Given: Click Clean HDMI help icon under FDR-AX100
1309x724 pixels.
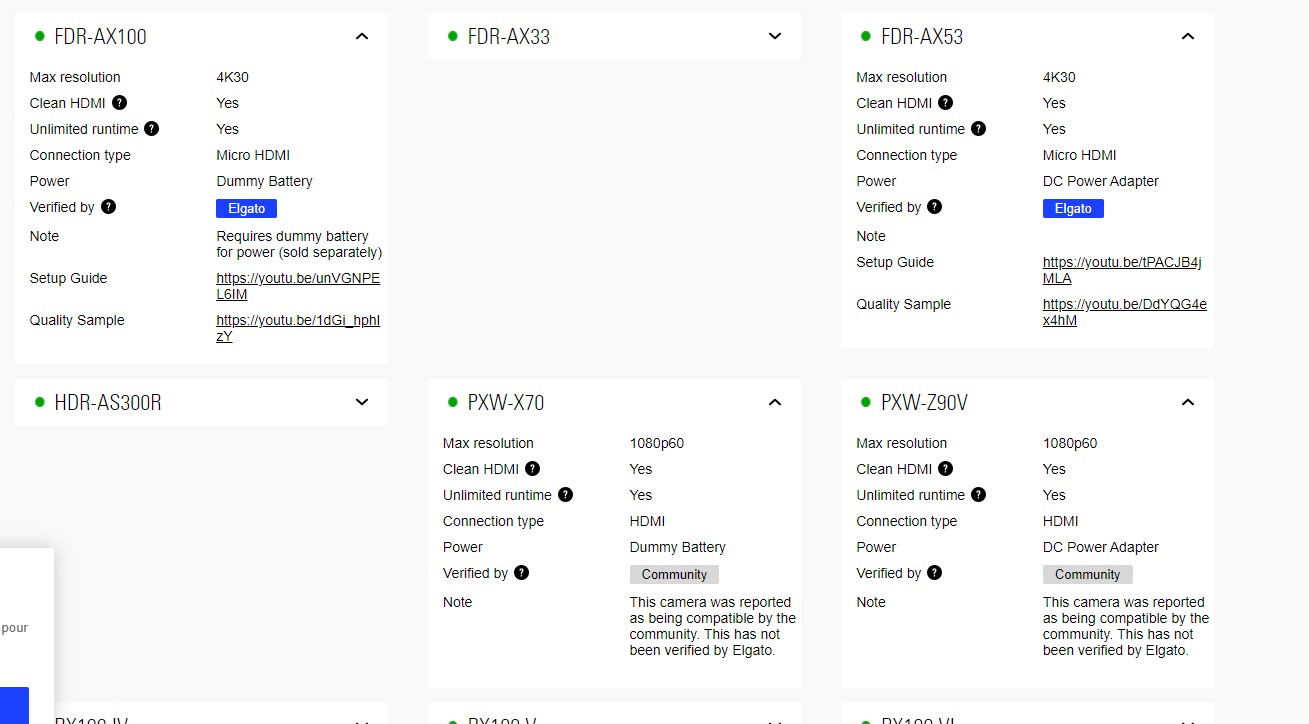Looking at the screenshot, I should point(120,103).
